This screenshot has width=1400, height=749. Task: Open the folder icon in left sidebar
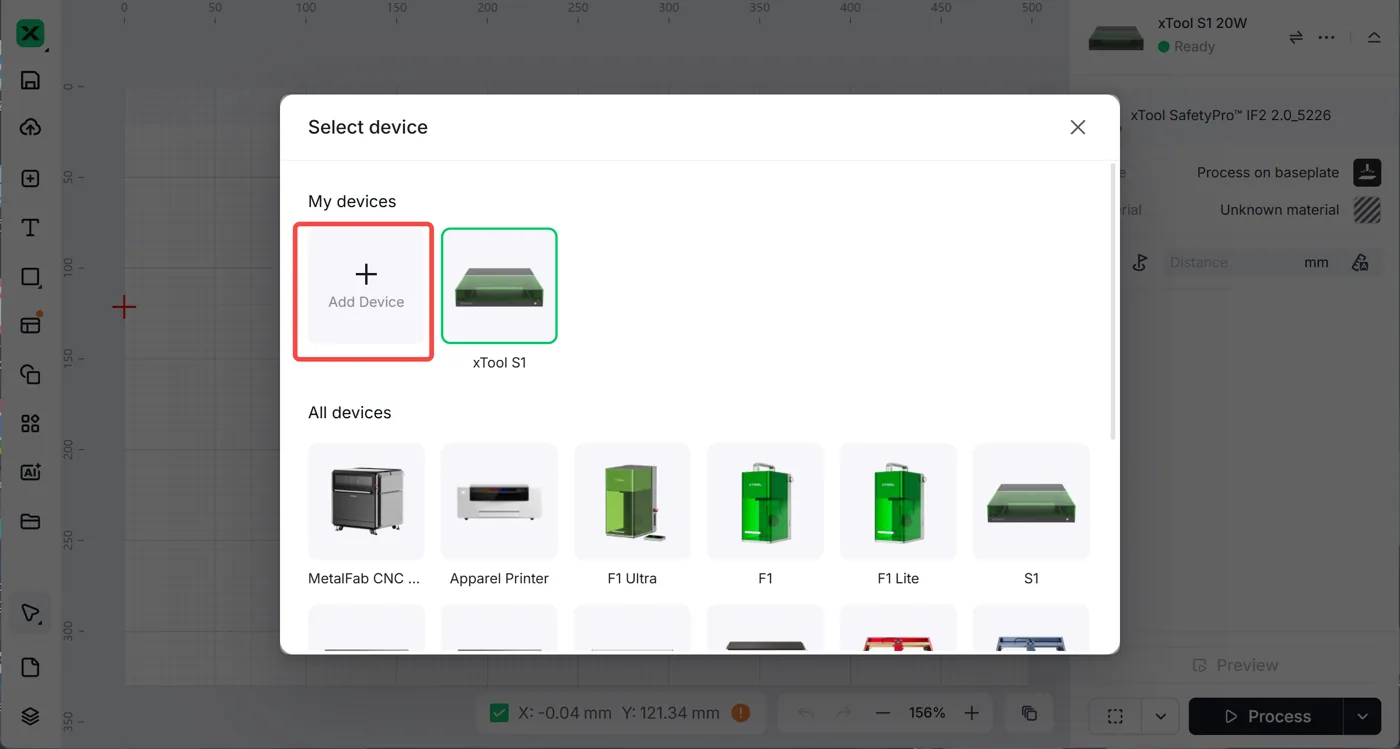[30, 521]
